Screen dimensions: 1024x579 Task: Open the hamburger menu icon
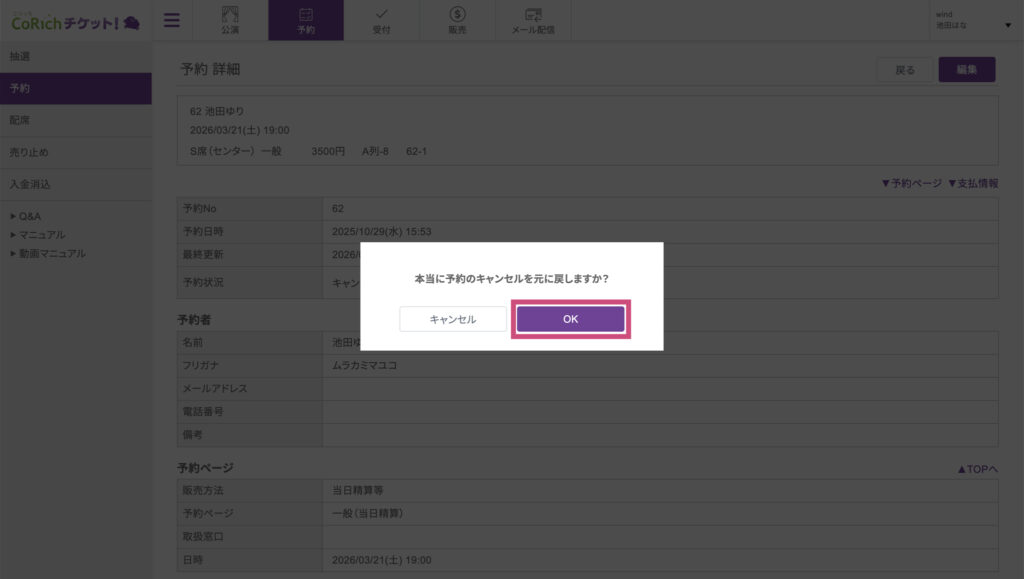pos(172,20)
